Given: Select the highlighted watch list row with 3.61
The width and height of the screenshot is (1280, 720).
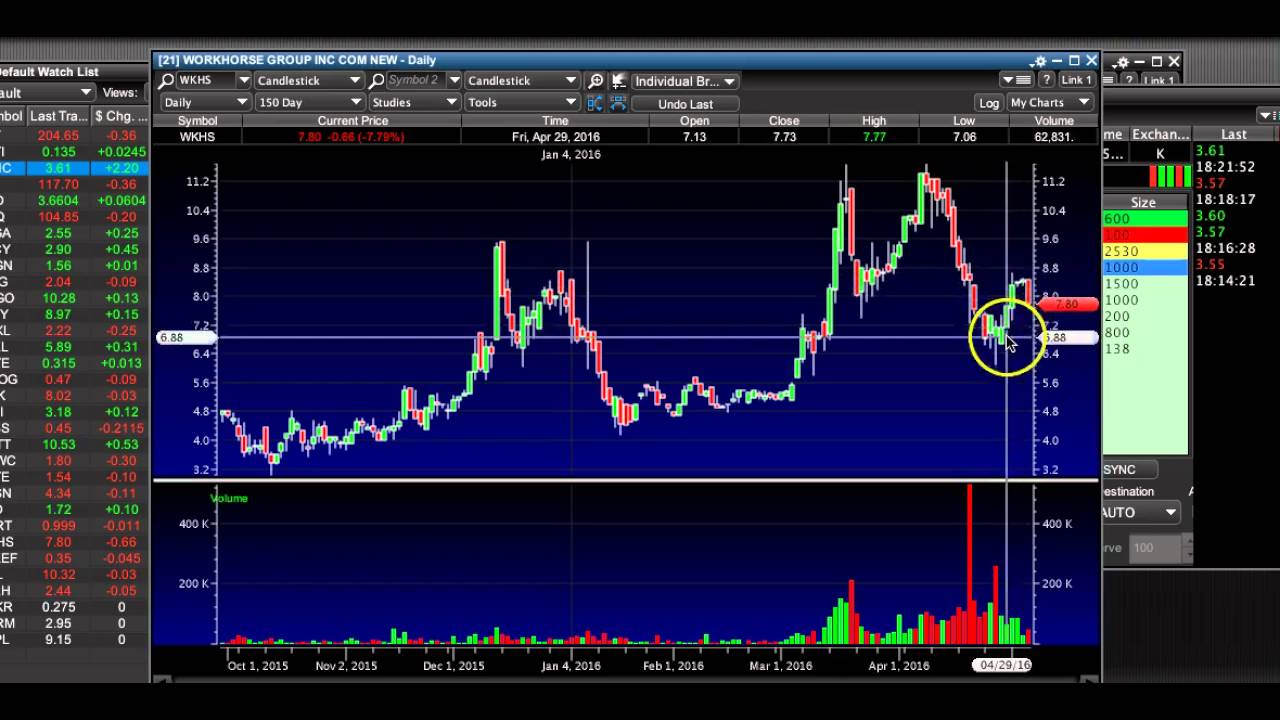Looking at the screenshot, I should [x=74, y=168].
